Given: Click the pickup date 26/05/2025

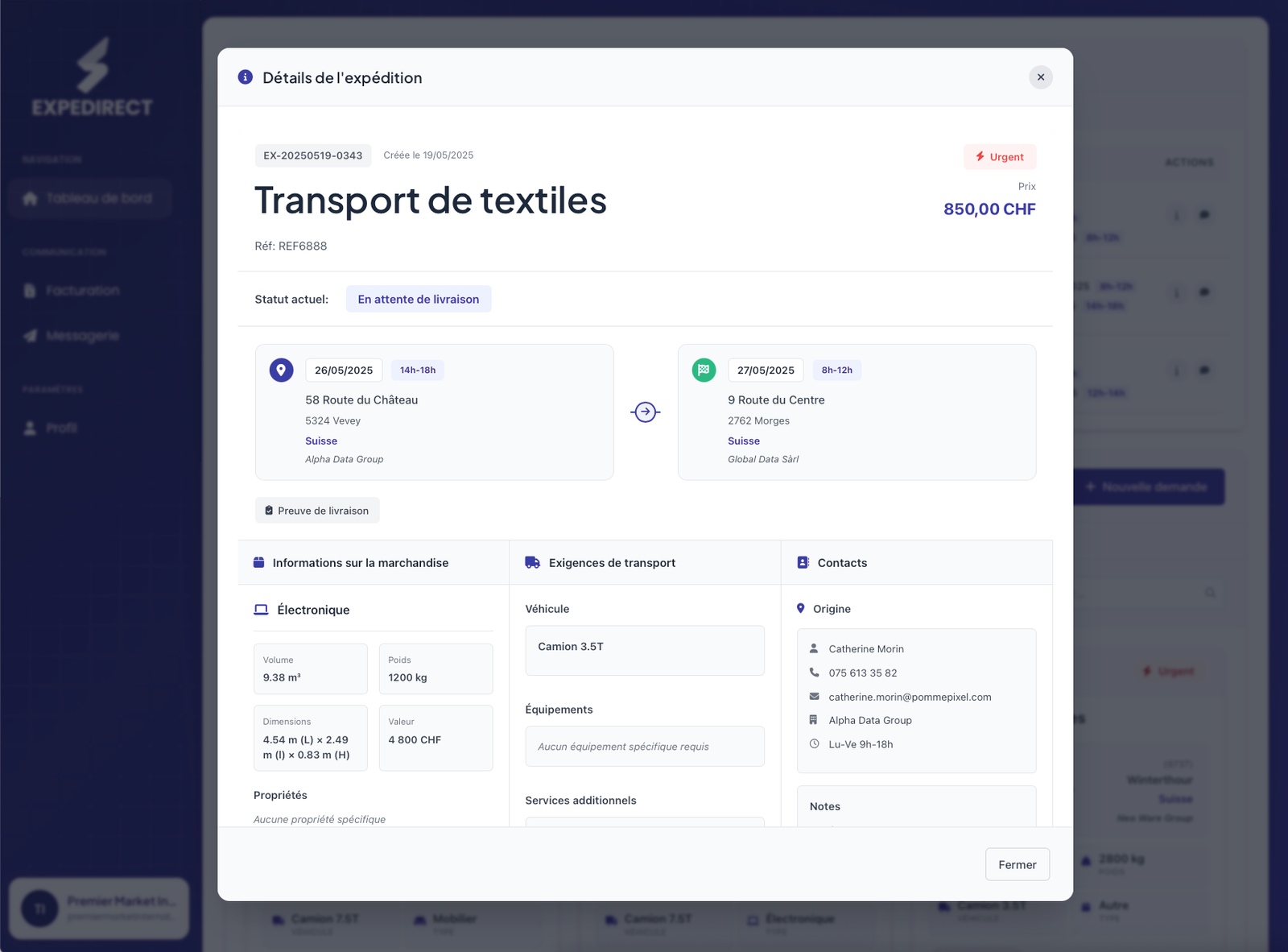Looking at the screenshot, I should click(x=344, y=370).
